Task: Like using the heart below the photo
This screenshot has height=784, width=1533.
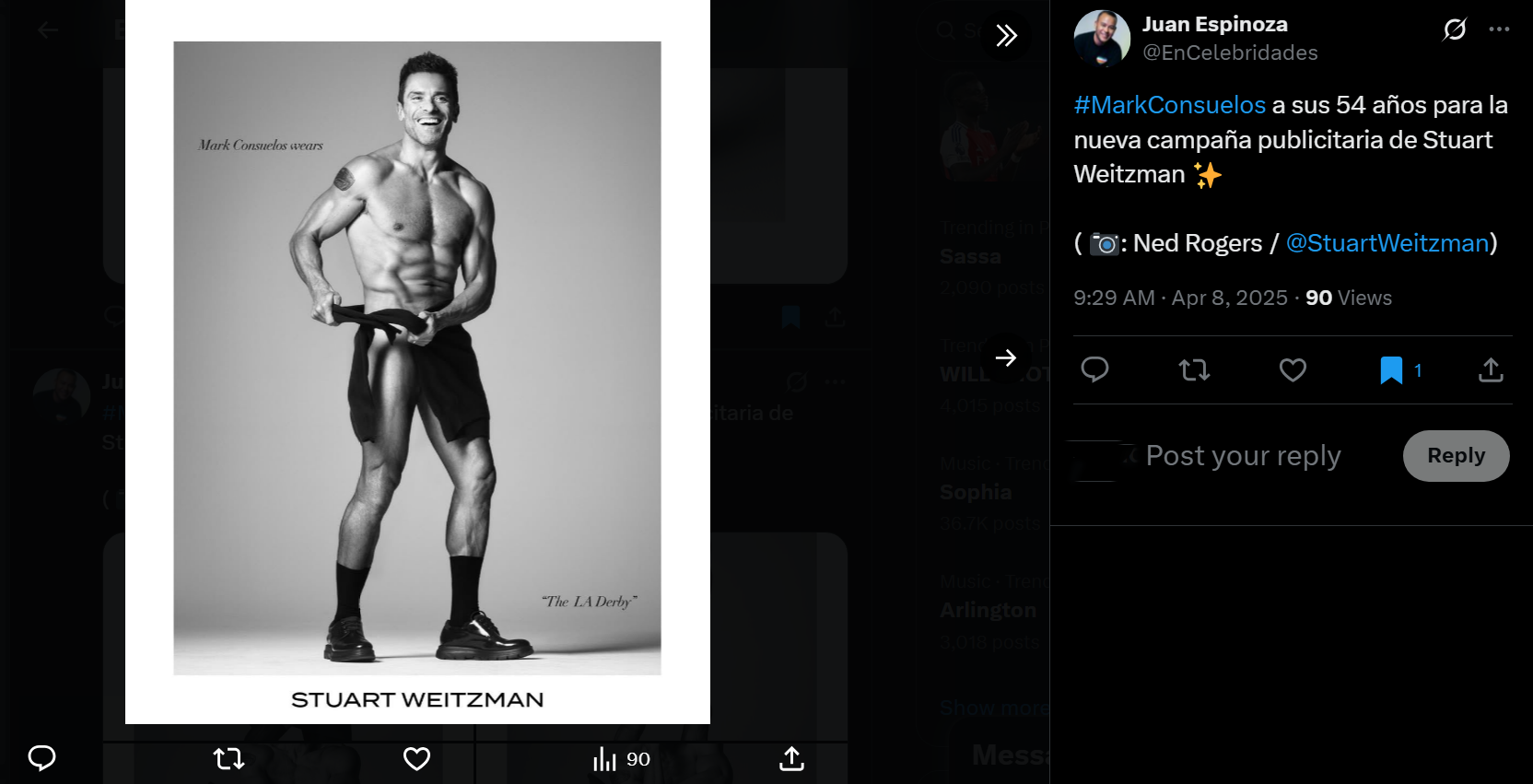Action: point(416,758)
